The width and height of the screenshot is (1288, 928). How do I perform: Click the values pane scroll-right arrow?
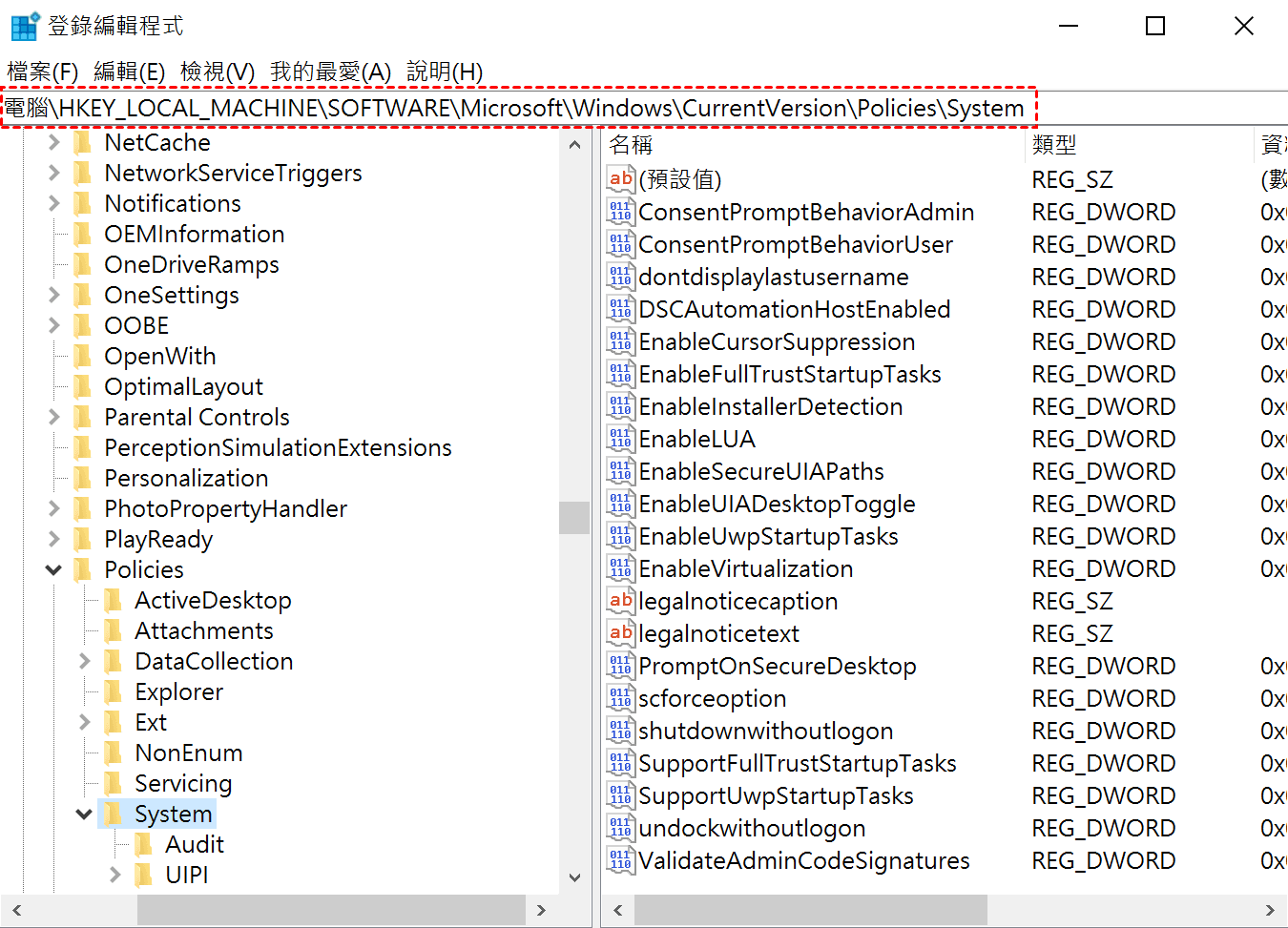tap(1270, 911)
